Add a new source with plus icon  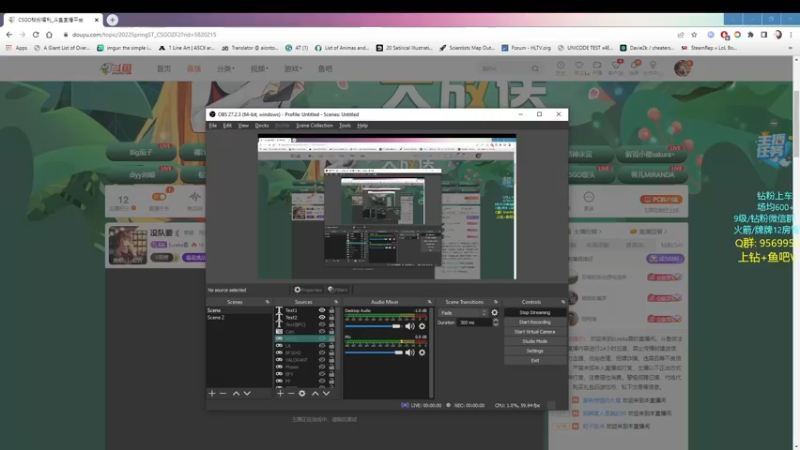280,393
